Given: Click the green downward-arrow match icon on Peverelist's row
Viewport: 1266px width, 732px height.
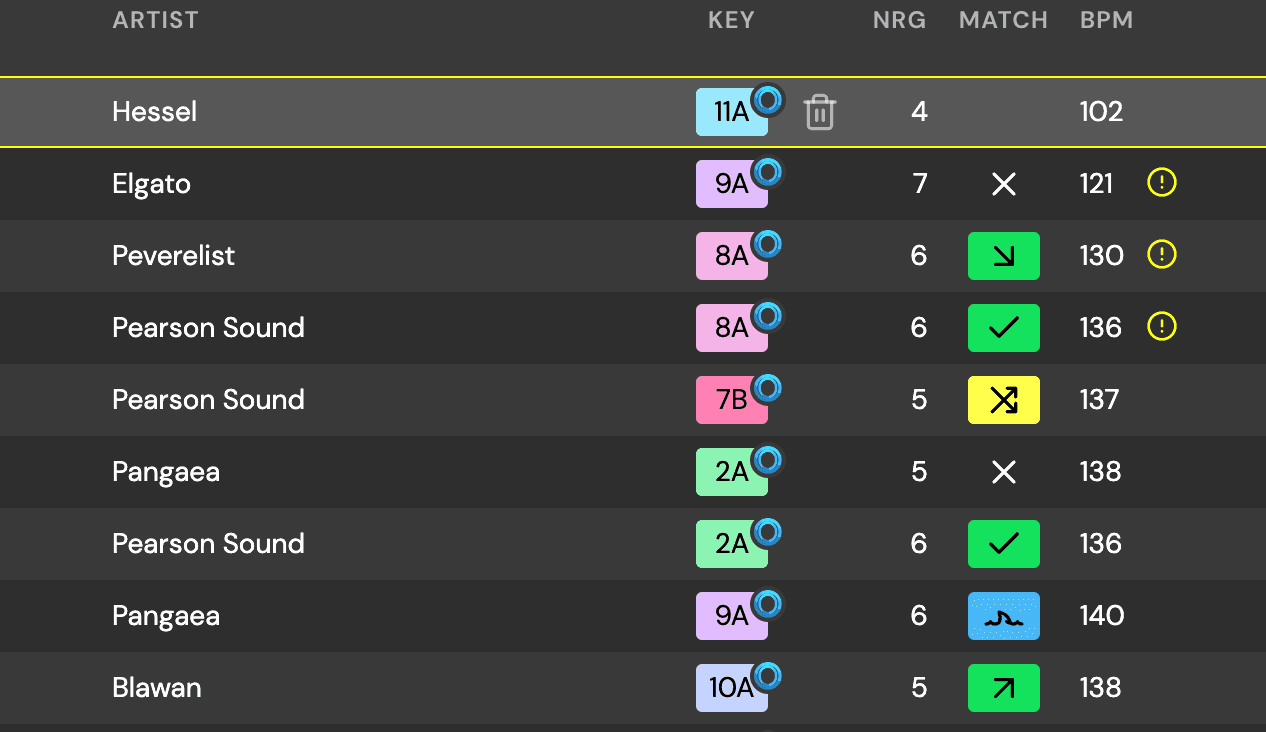Looking at the screenshot, I should click(x=1003, y=255).
